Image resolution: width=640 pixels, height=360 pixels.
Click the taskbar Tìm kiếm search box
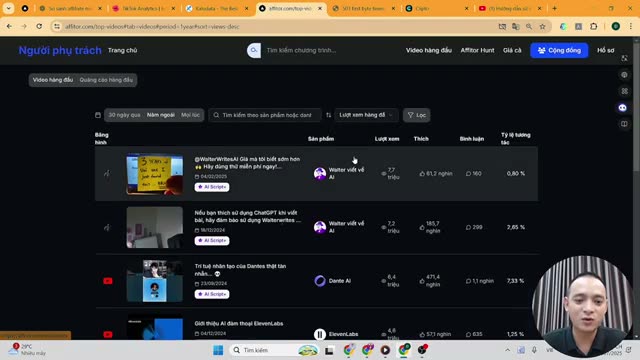coord(275,350)
